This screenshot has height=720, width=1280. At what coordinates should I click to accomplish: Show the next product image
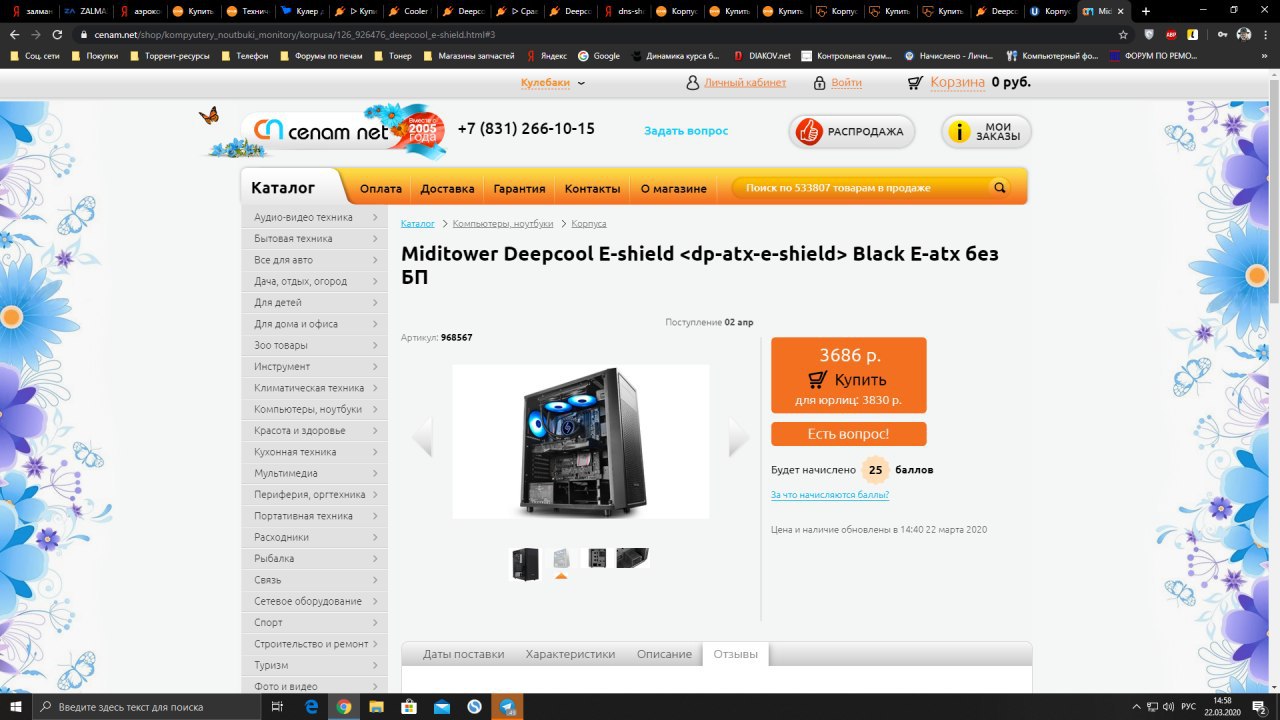tap(739, 437)
